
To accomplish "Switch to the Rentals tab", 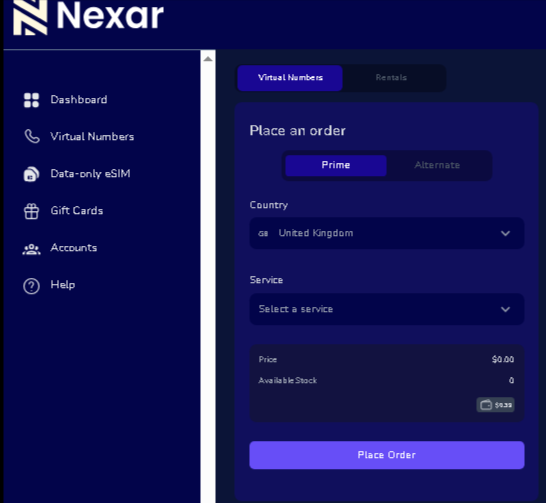I will (x=391, y=78).
